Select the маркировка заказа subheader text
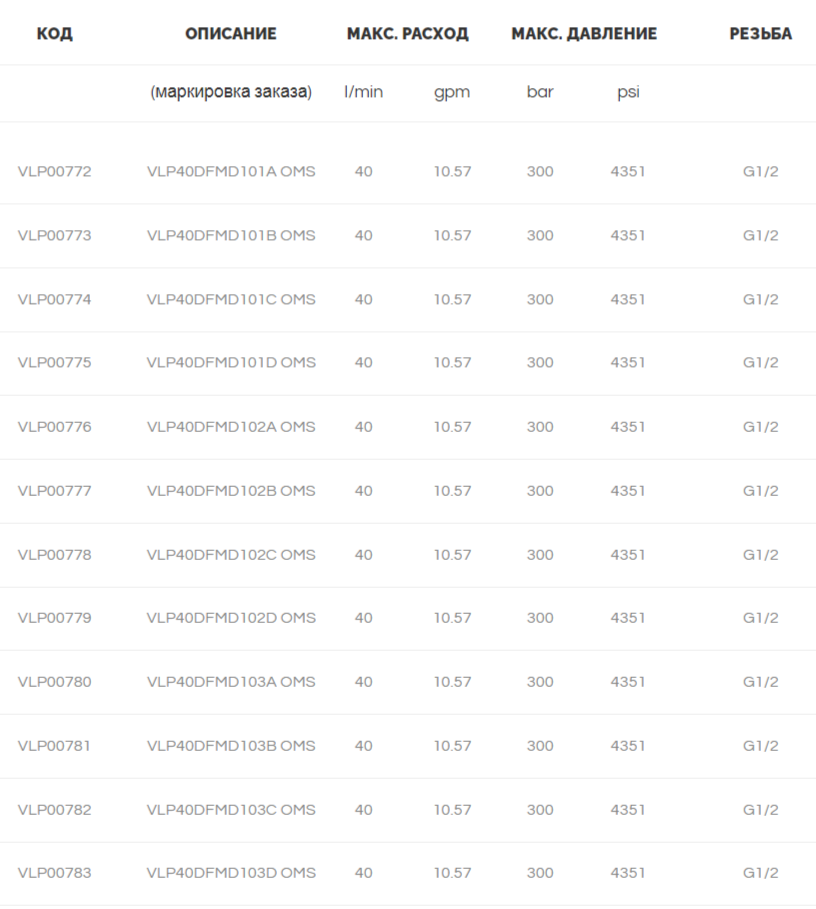 click(x=231, y=92)
